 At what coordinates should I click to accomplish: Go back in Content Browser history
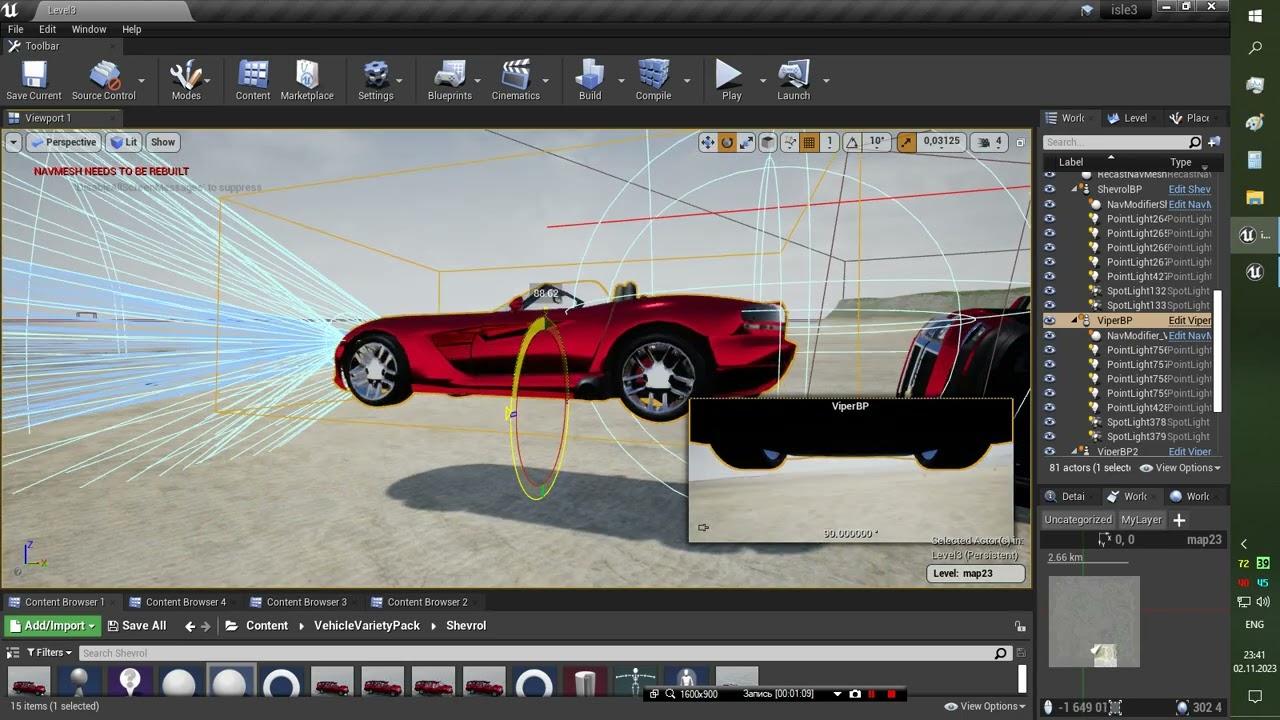(190, 626)
